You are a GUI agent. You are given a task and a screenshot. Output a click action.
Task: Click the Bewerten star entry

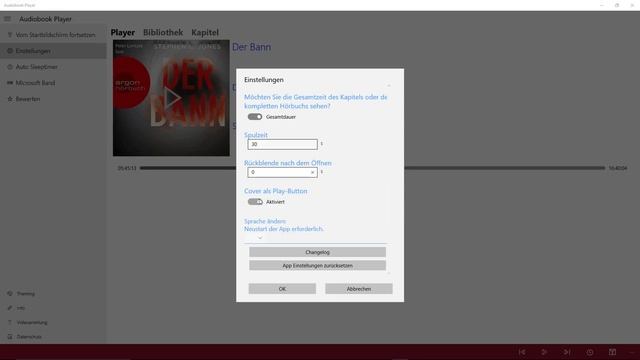click(x=53, y=99)
